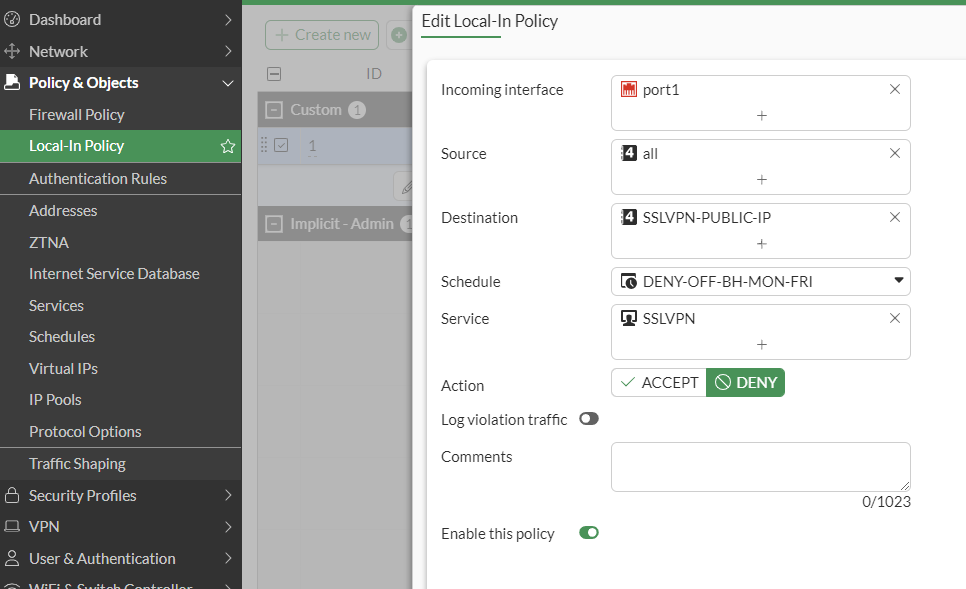Set Action to ACCEPT
Viewport: 966px width, 589px height.
pos(659,382)
